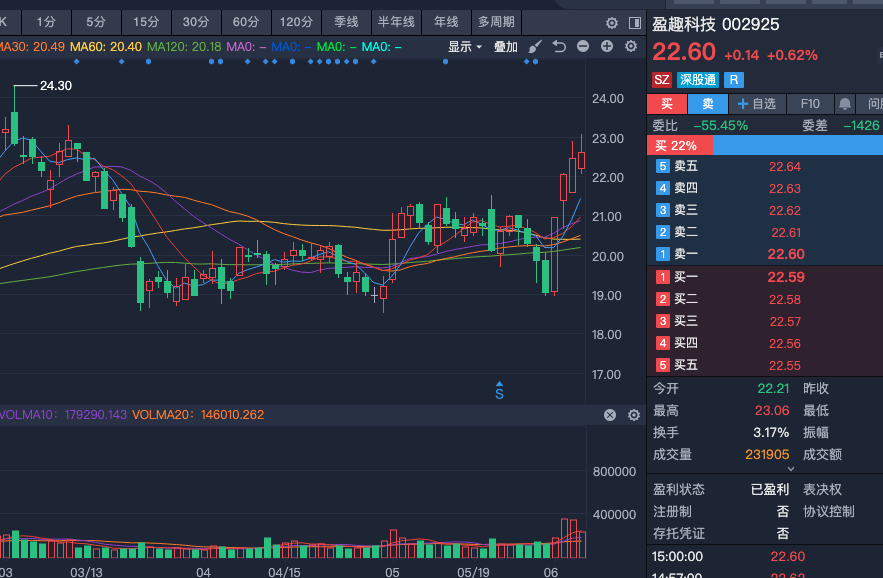The image size is (883, 578).
Task: Click the 最高 23.06 value
Action: [x=772, y=411]
